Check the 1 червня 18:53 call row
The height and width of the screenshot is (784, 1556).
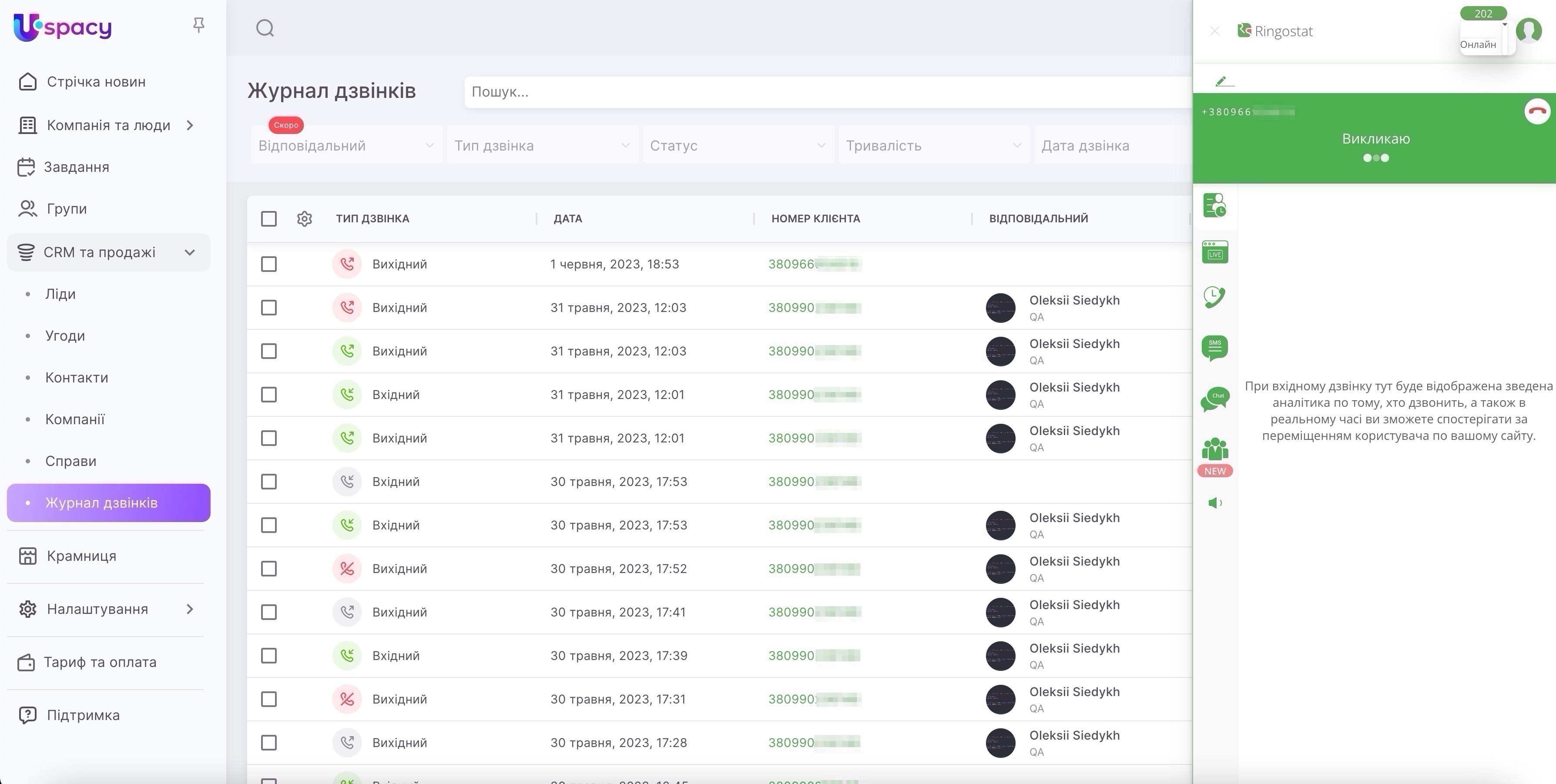coord(269,264)
